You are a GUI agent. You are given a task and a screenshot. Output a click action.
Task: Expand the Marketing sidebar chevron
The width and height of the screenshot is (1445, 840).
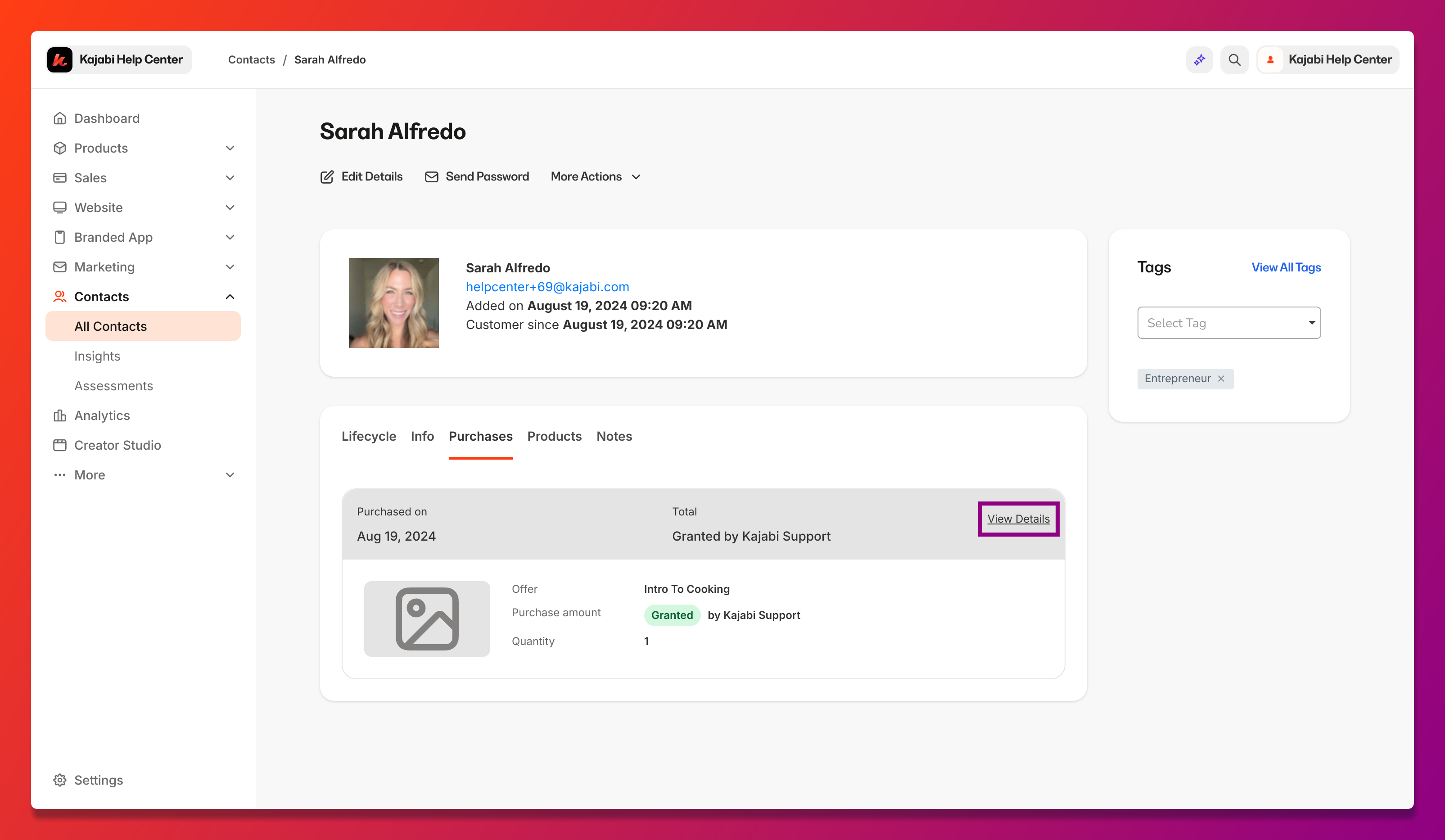pos(230,266)
